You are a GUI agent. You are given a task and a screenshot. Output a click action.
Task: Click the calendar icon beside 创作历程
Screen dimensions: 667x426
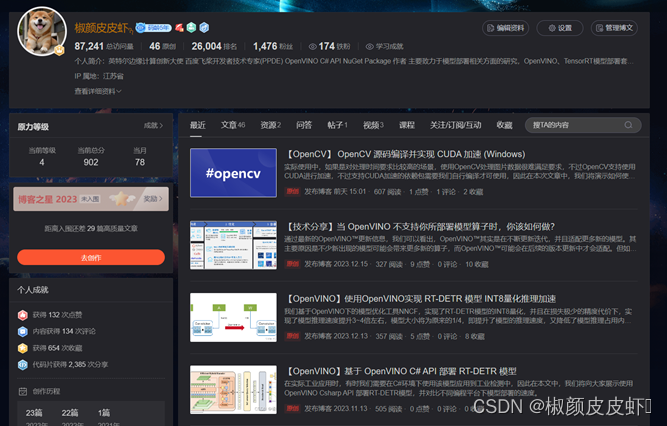pos(23,391)
